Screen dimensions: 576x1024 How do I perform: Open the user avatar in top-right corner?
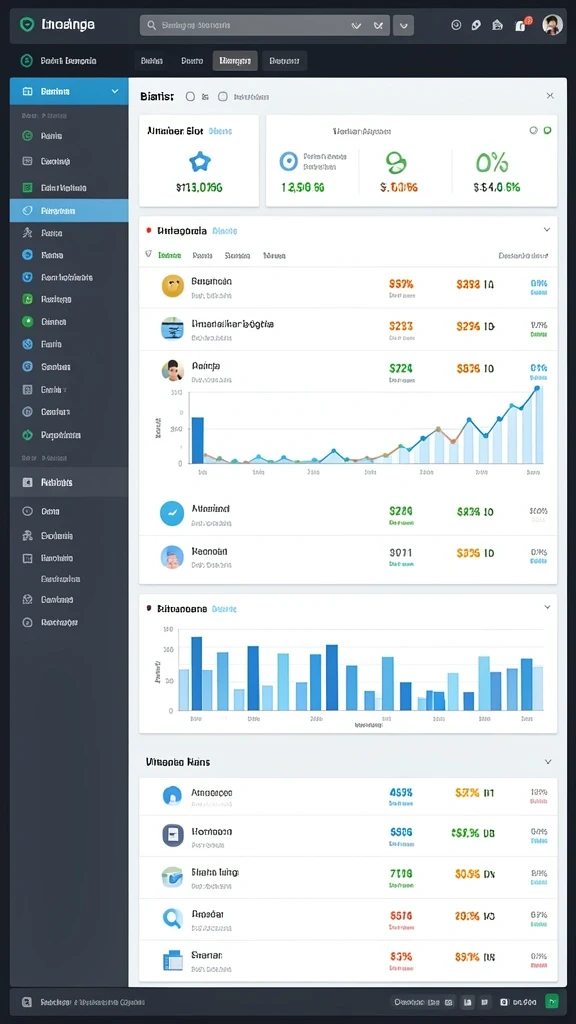552,25
